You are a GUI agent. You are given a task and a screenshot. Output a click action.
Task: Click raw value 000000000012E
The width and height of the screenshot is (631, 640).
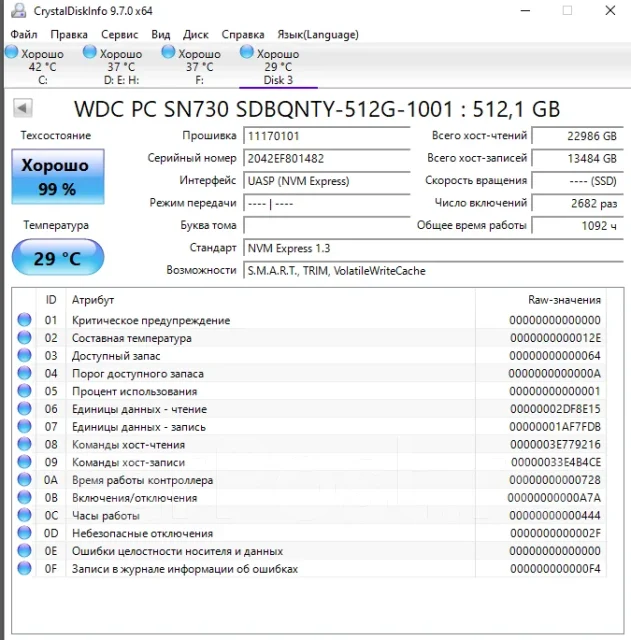tap(555, 338)
